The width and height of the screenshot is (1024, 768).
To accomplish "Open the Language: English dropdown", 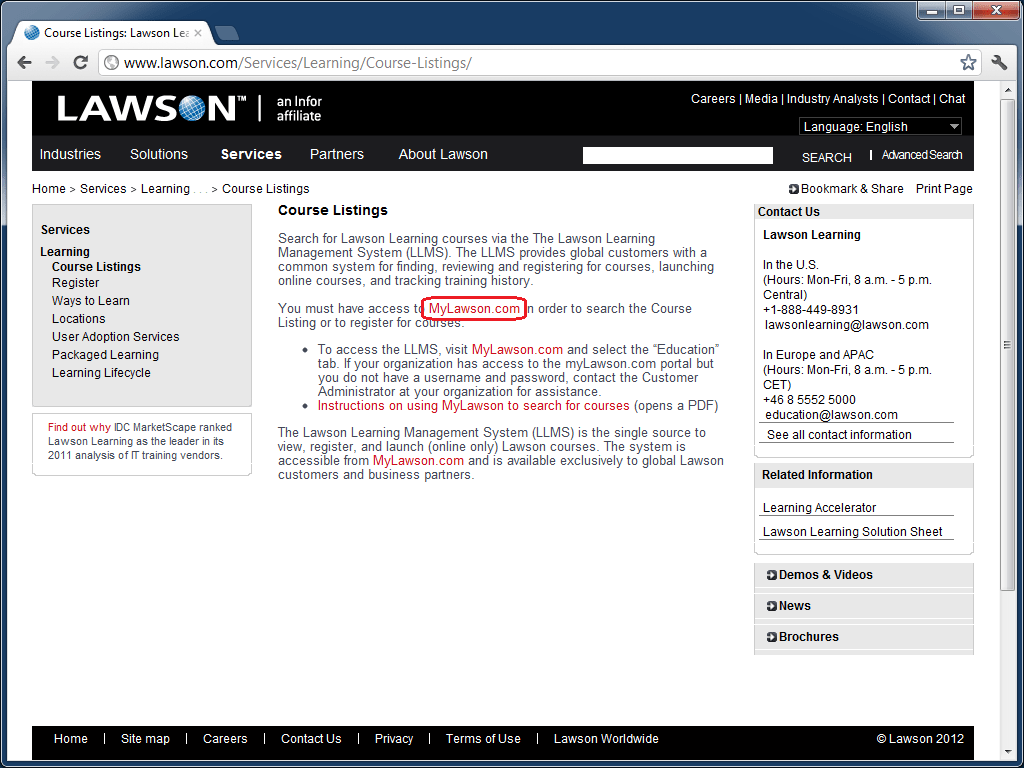I will (x=880, y=125).
